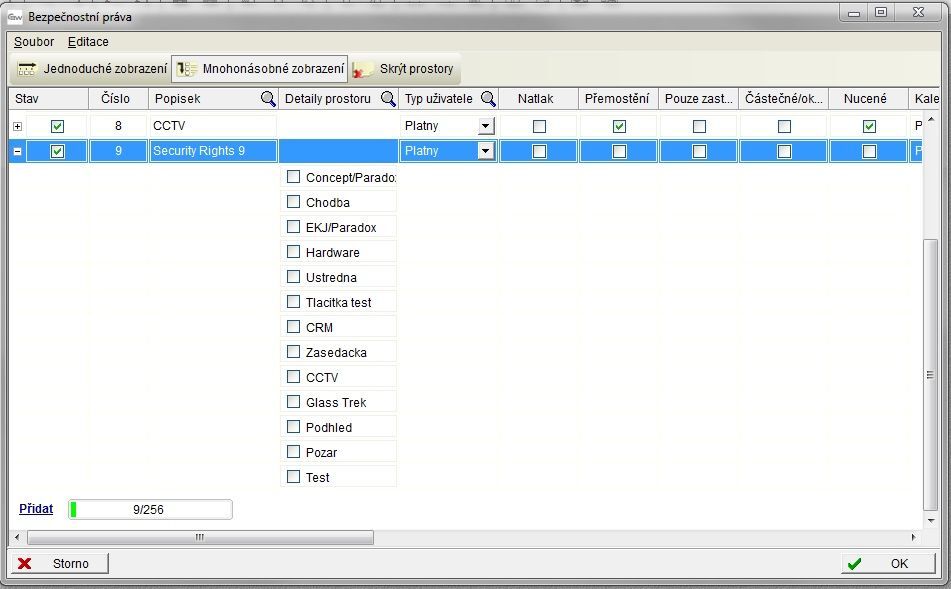Click the magnifier icon in Typ uživatele header
The width and height of the screenshot is (951, 589).
(488, 99)
